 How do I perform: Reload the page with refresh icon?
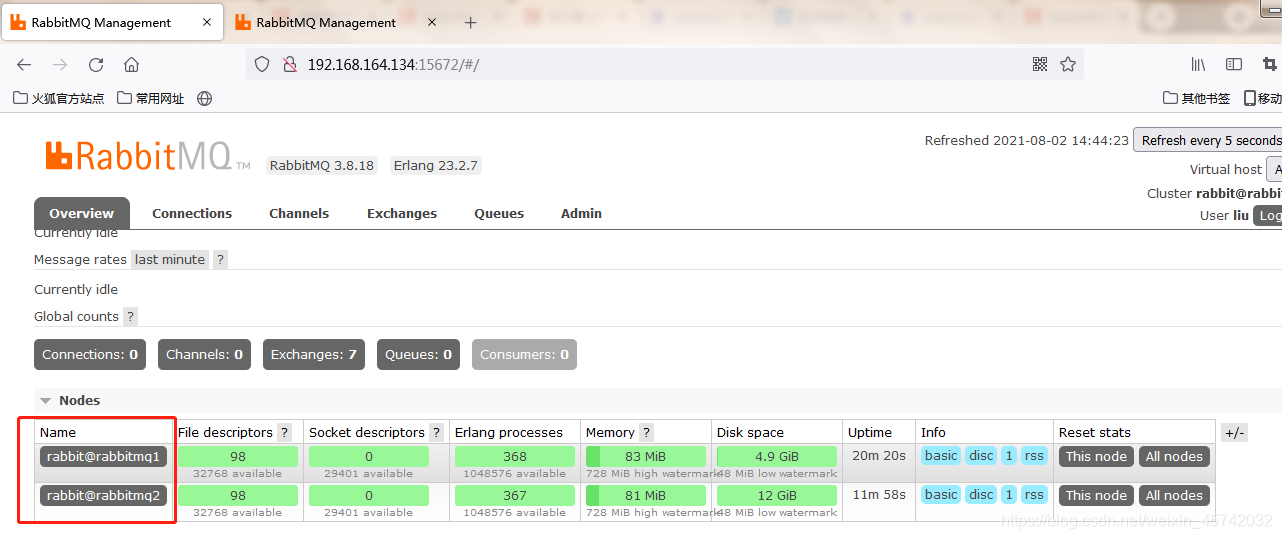click(96, 64)
